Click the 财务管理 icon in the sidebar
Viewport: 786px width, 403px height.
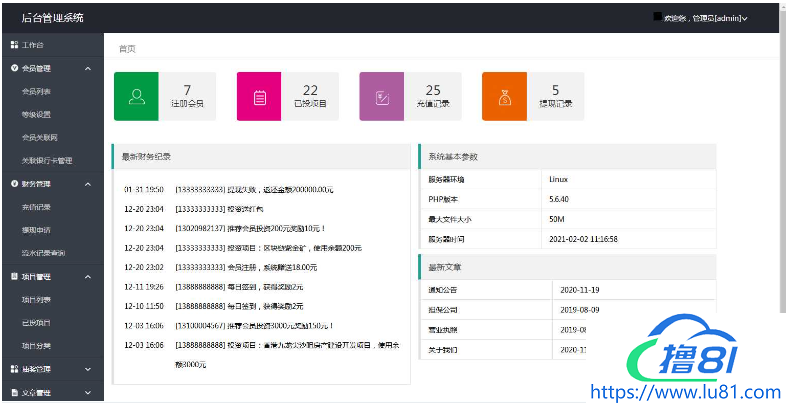coord(13,184)
